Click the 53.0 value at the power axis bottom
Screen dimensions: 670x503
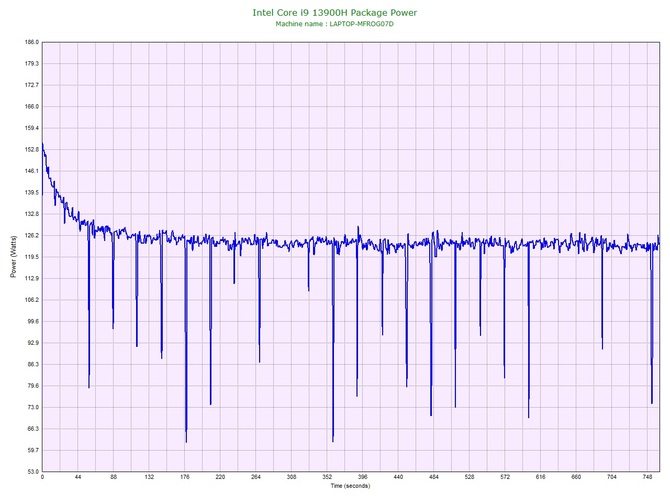33,472
